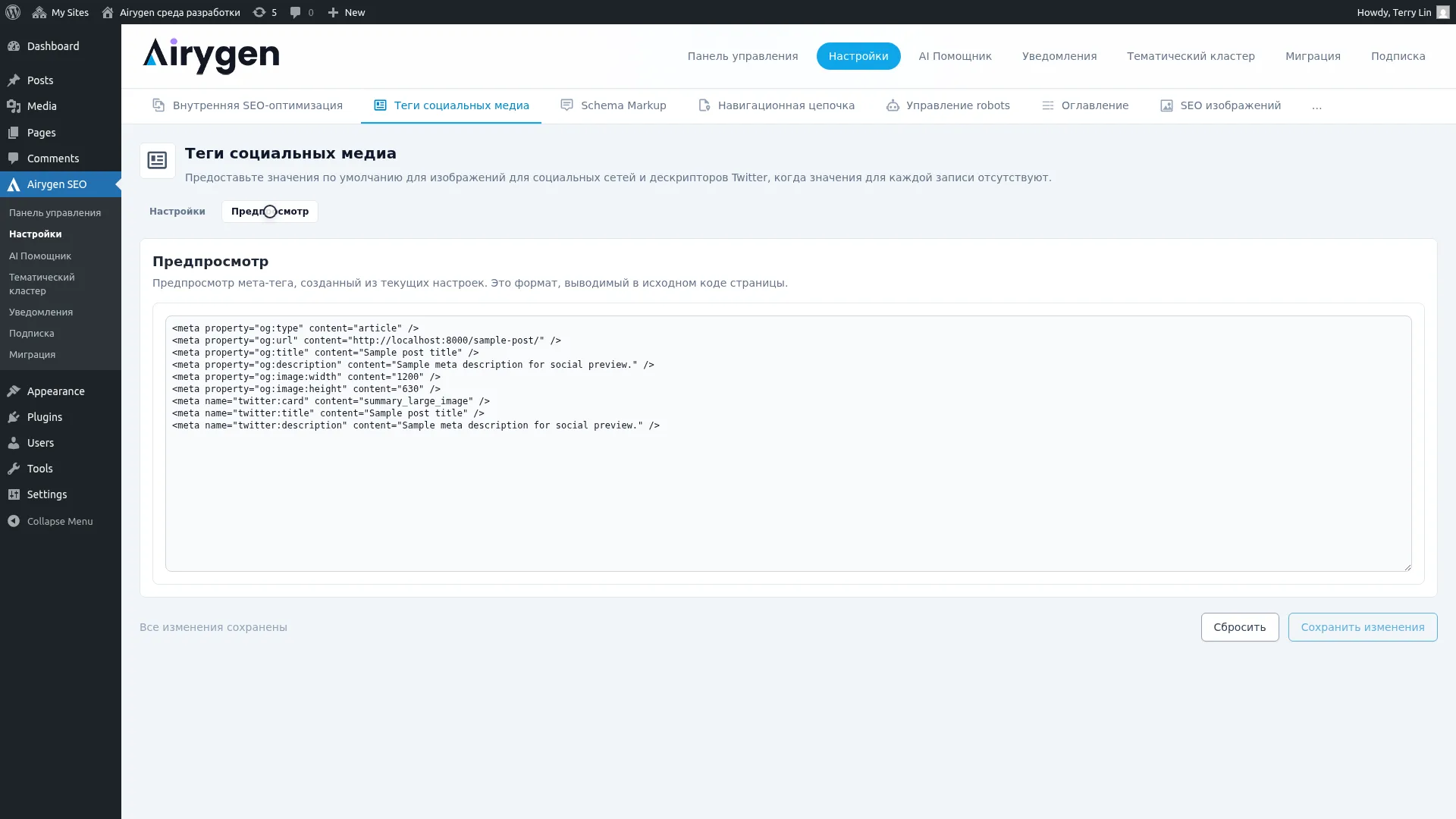Click the textarea resize handle corner

point(1407,567)
